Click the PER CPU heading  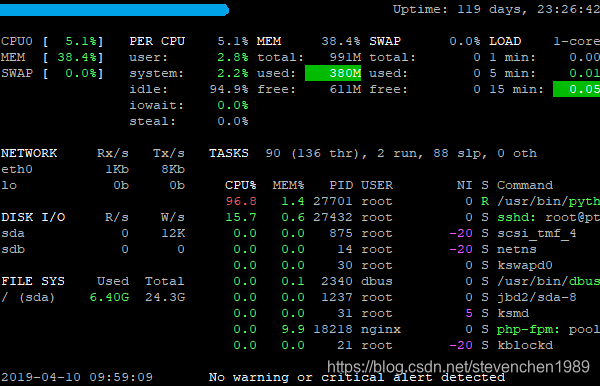coord(157,41)
